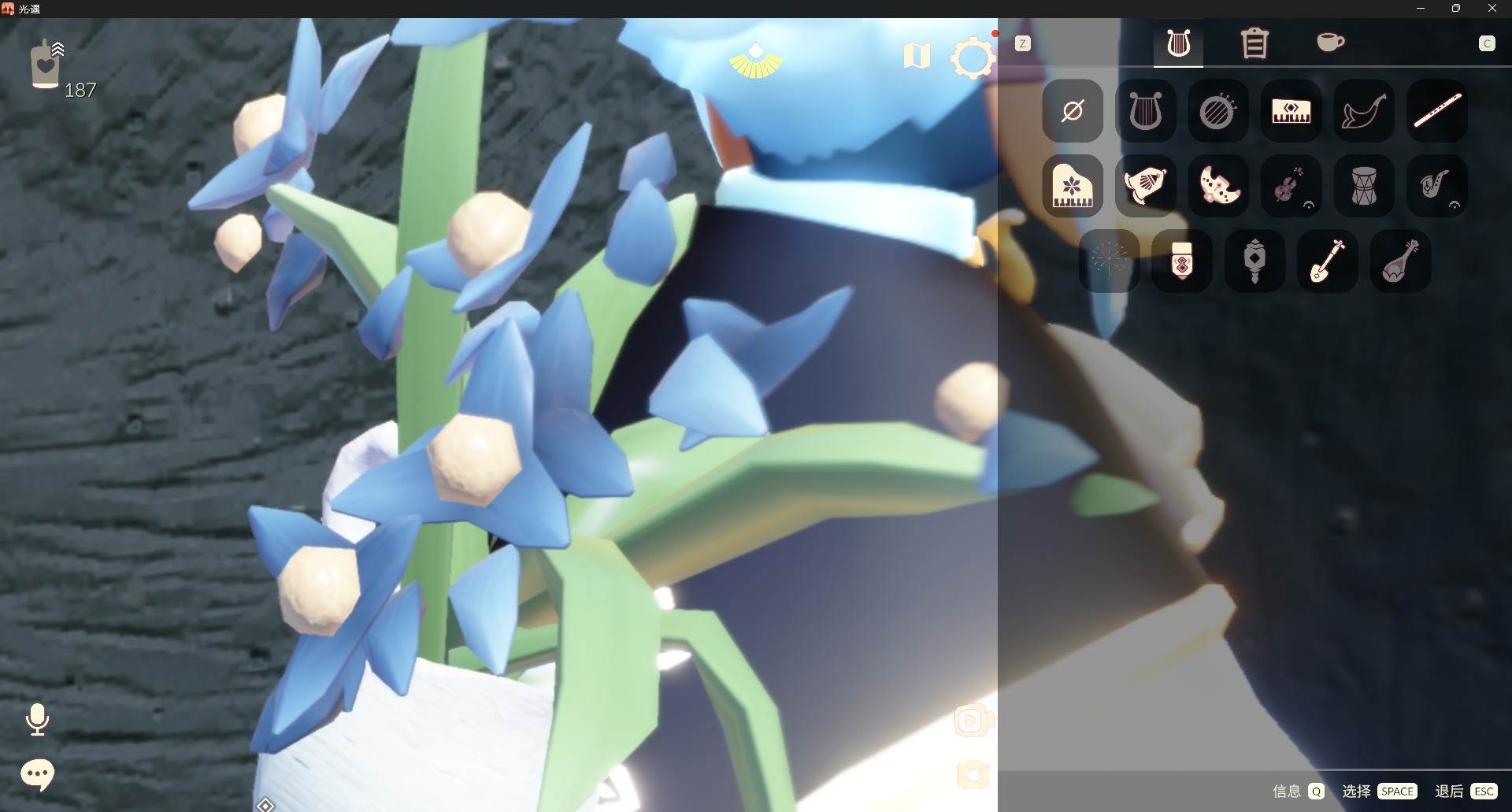Image resolution: width=1512 pixels, height=812 pixels.
Task: Click the C next-tab key hint
Action: (1487, 43)
